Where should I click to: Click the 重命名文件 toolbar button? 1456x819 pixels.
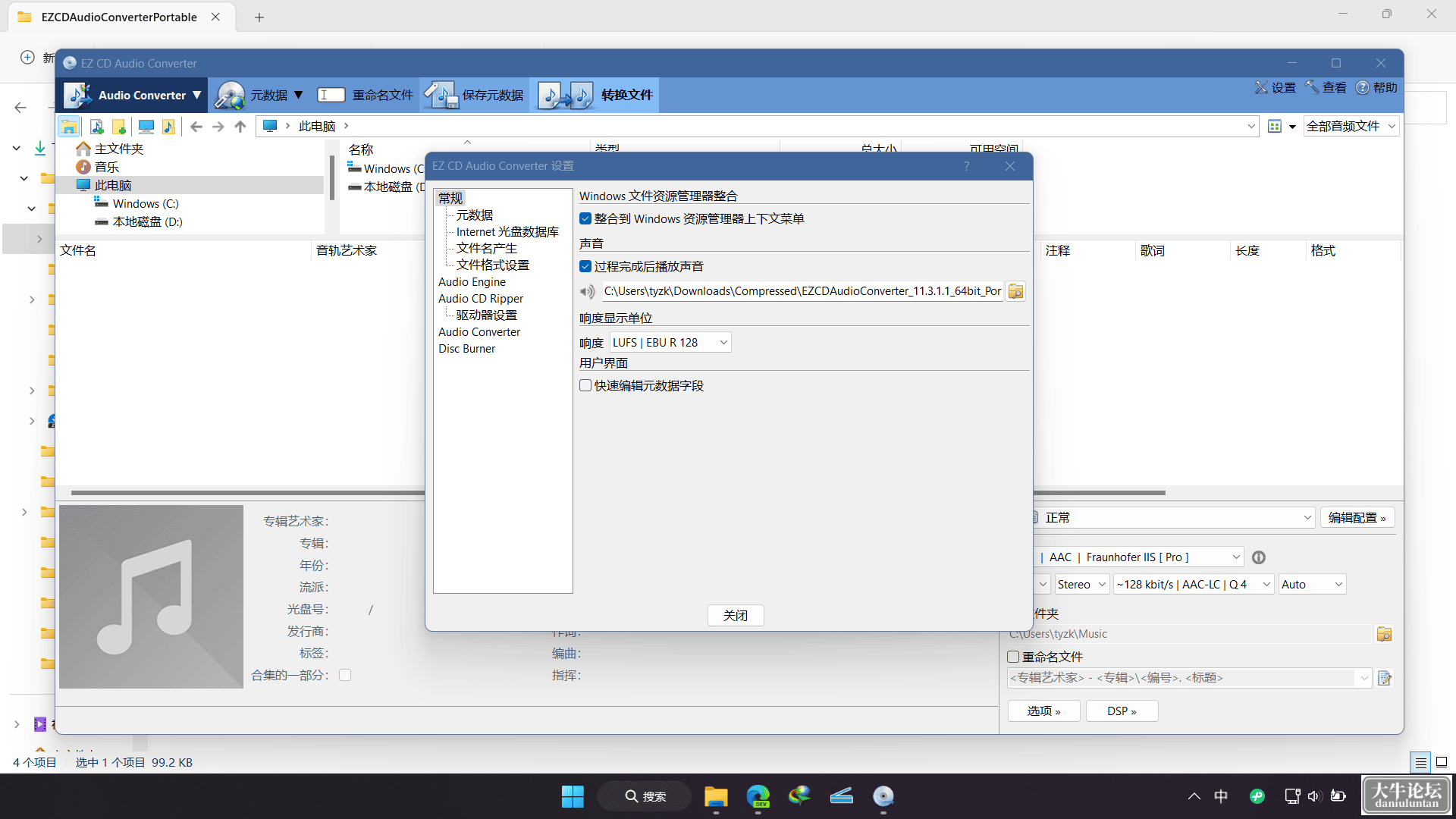pyautogui.click(x=365, y=95)
